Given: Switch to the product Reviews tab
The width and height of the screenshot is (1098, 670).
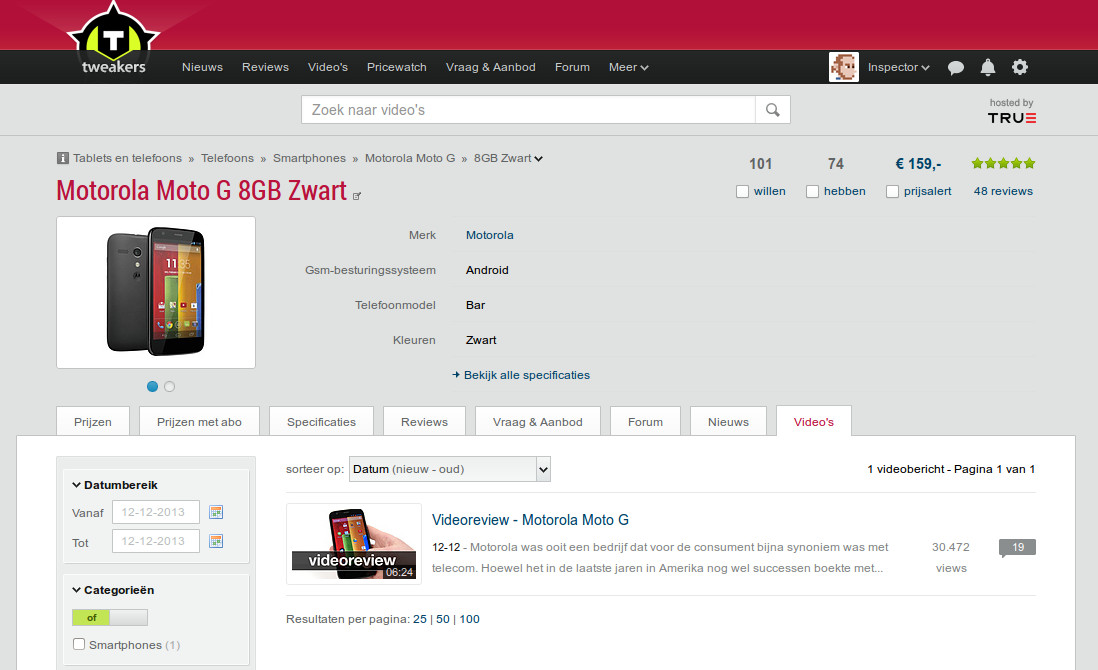Looking at the screenshot, I should 424,421.
